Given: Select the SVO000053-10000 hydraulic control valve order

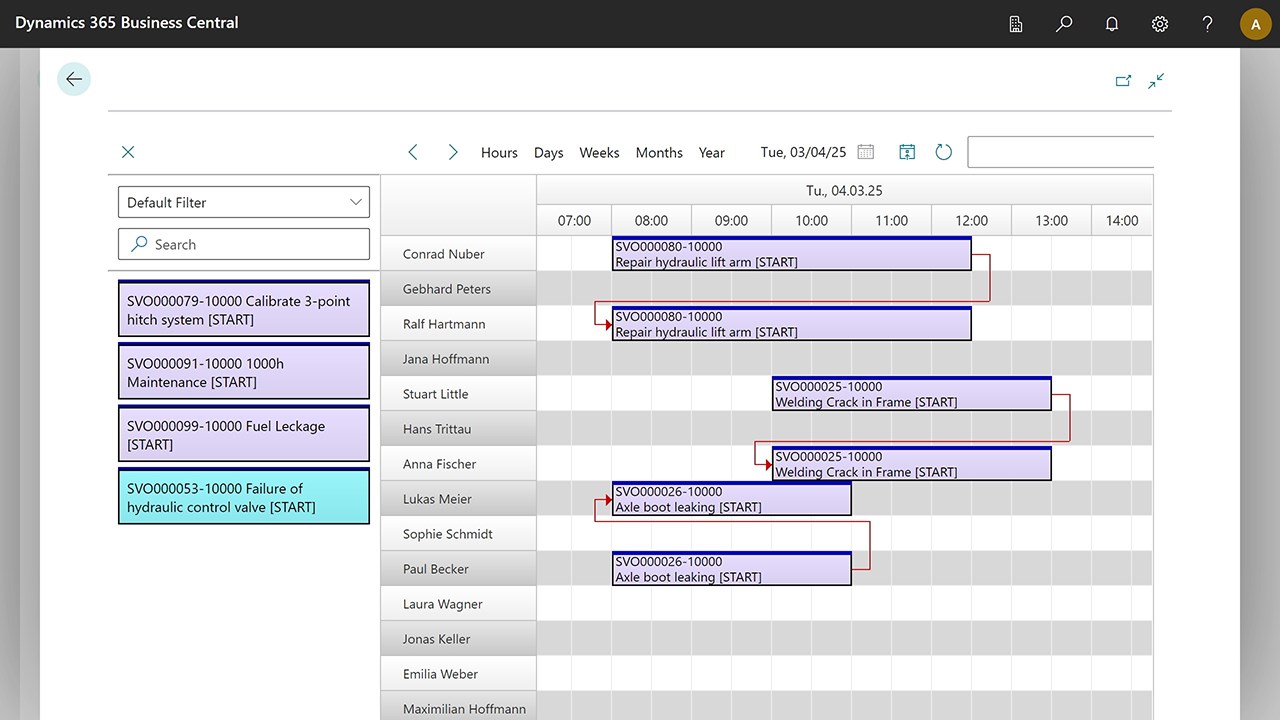Looking at the screenshot, I should pos(244,497).
